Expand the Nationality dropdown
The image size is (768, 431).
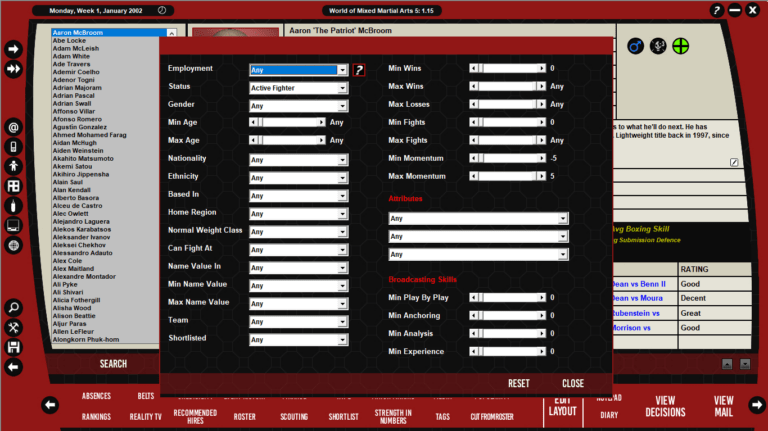(x=298, y=160)
